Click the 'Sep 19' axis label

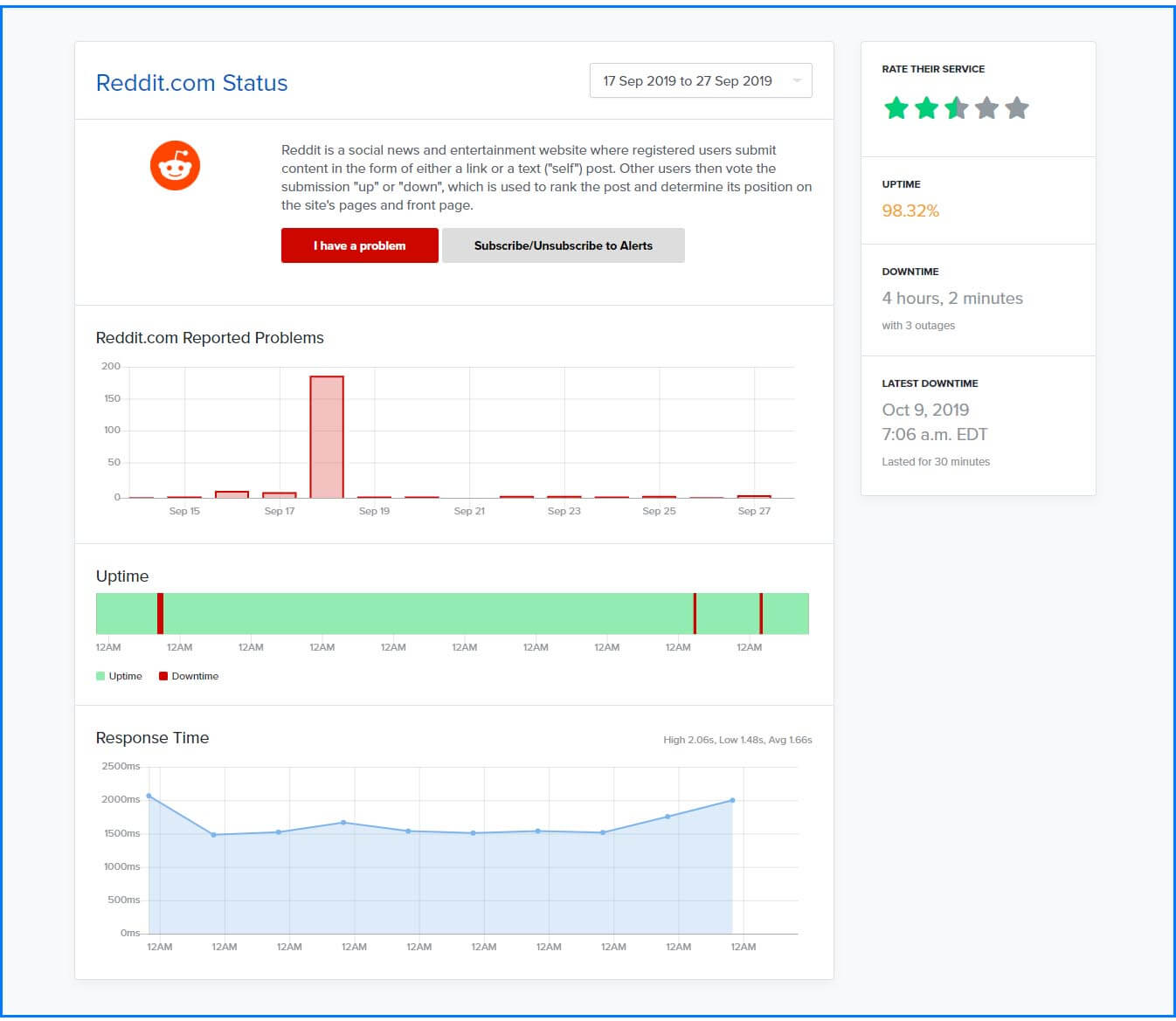(x=374, y=511)
